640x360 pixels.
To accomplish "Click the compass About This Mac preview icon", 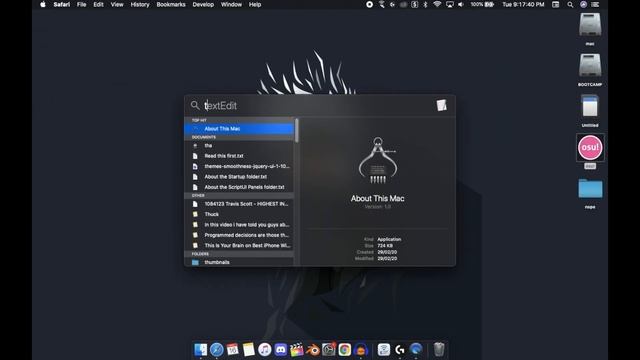I will tap(378, 160).
